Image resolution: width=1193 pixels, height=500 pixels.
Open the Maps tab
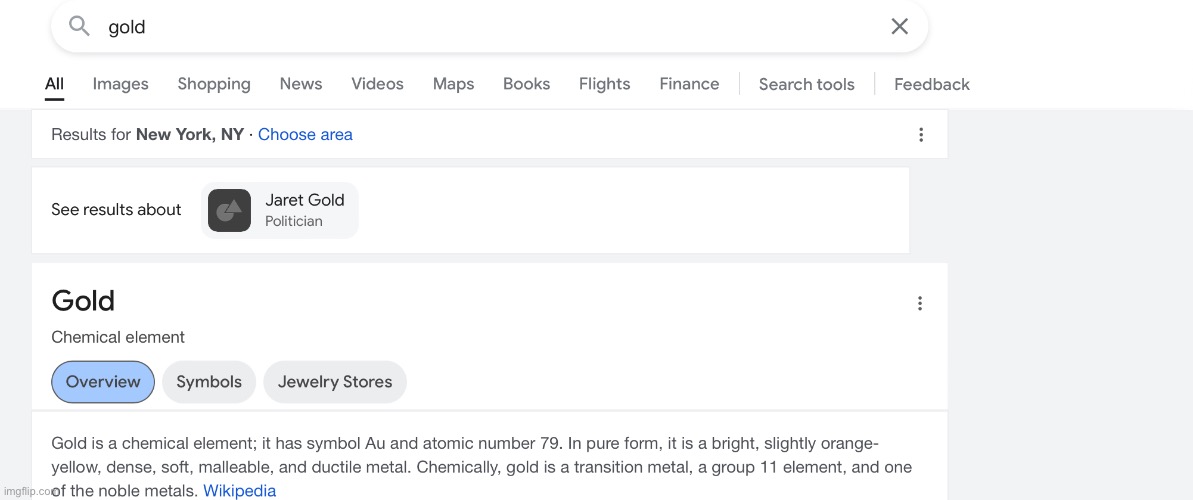[453, 84]
